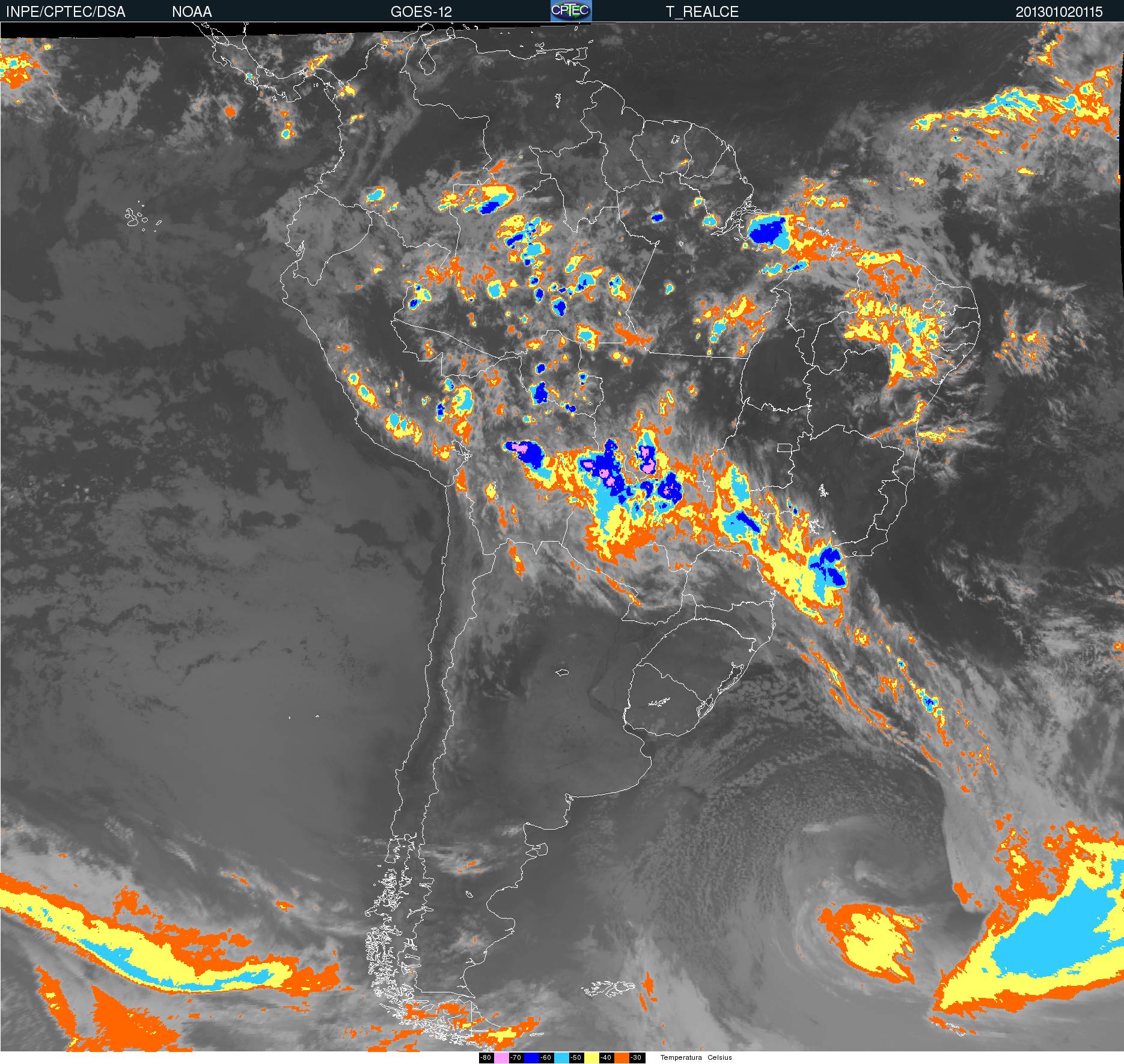Click the NOAA label in header

[x=192, y=11]
